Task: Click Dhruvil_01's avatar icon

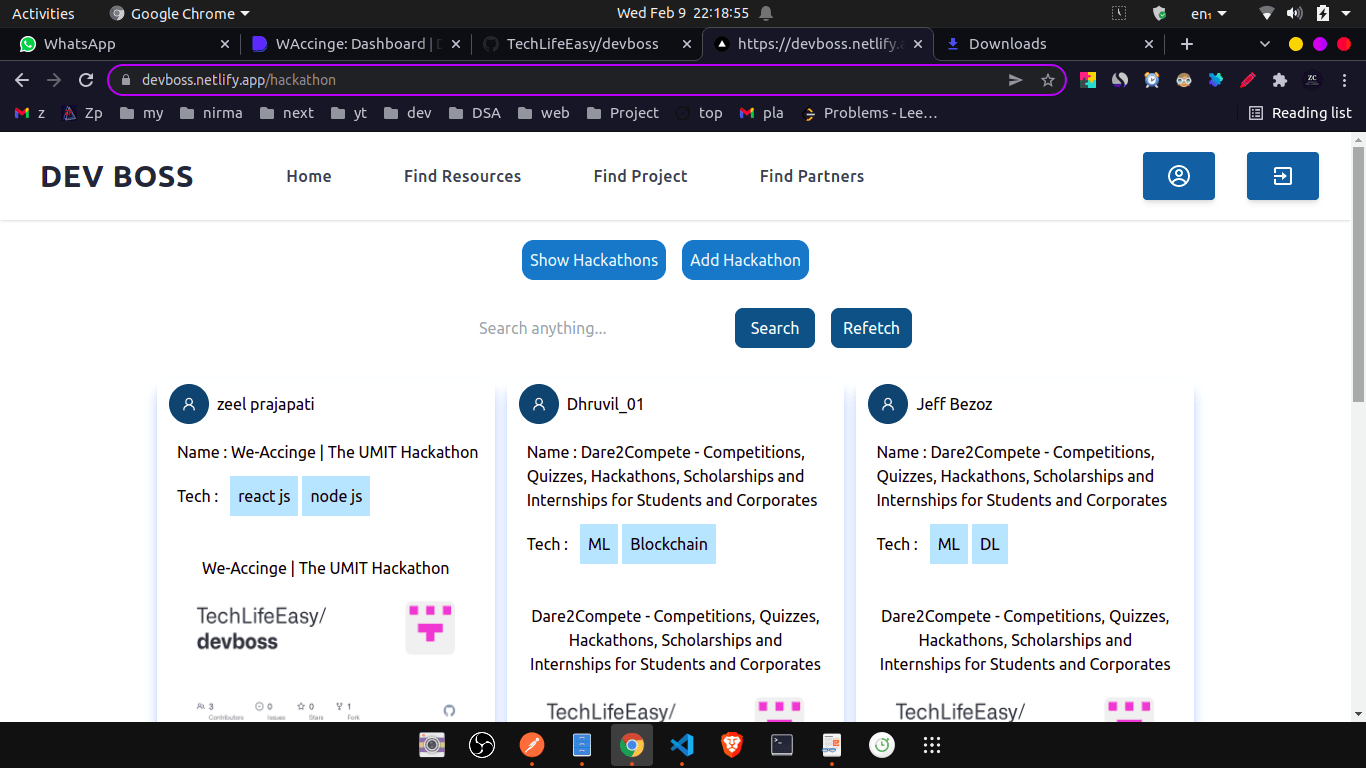Action: [x=539, y=404]
